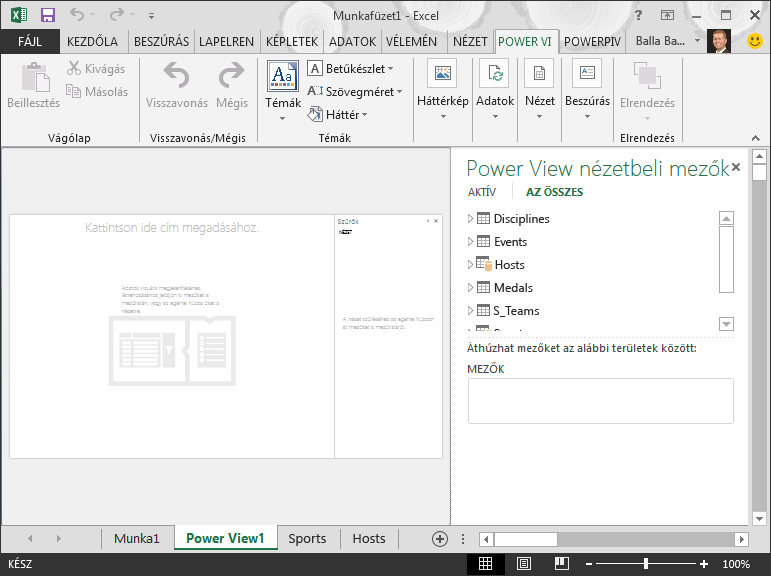This screenshot has width=771, height=576.
Task: Click the large Mégis redo button
Action: point(232,85)
